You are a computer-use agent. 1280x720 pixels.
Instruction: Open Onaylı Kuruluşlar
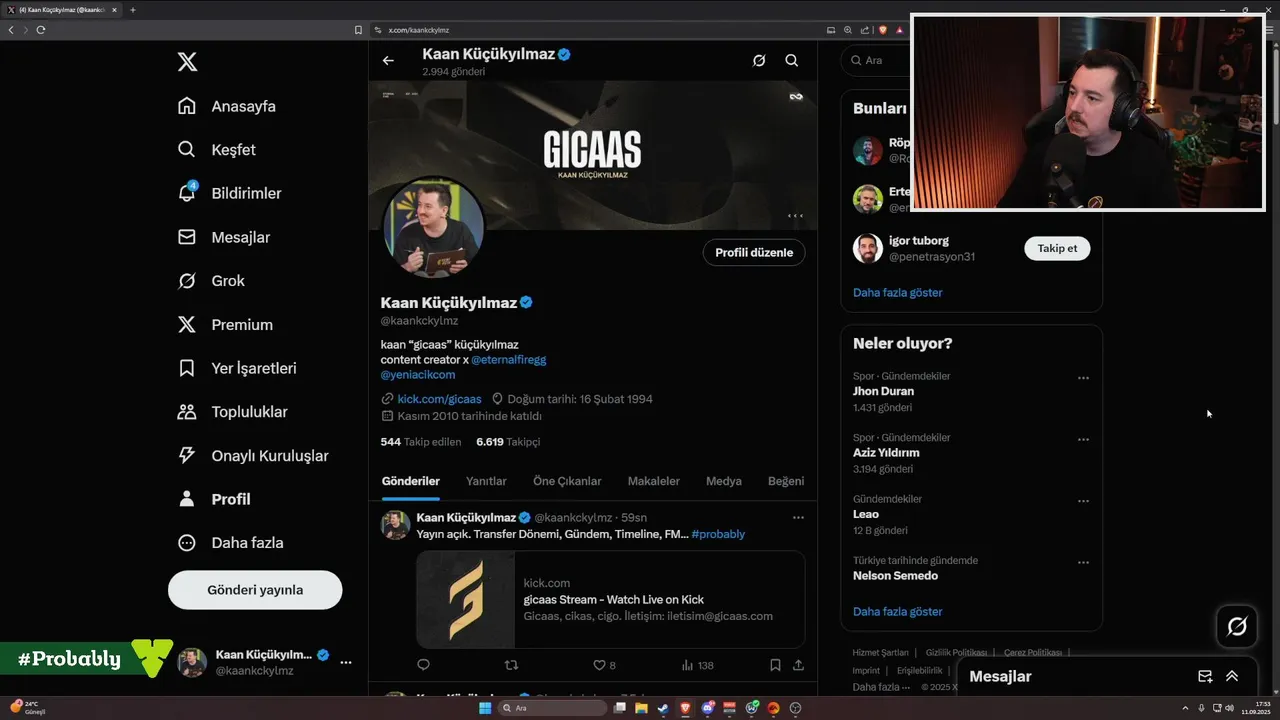[x=253, y=456]
